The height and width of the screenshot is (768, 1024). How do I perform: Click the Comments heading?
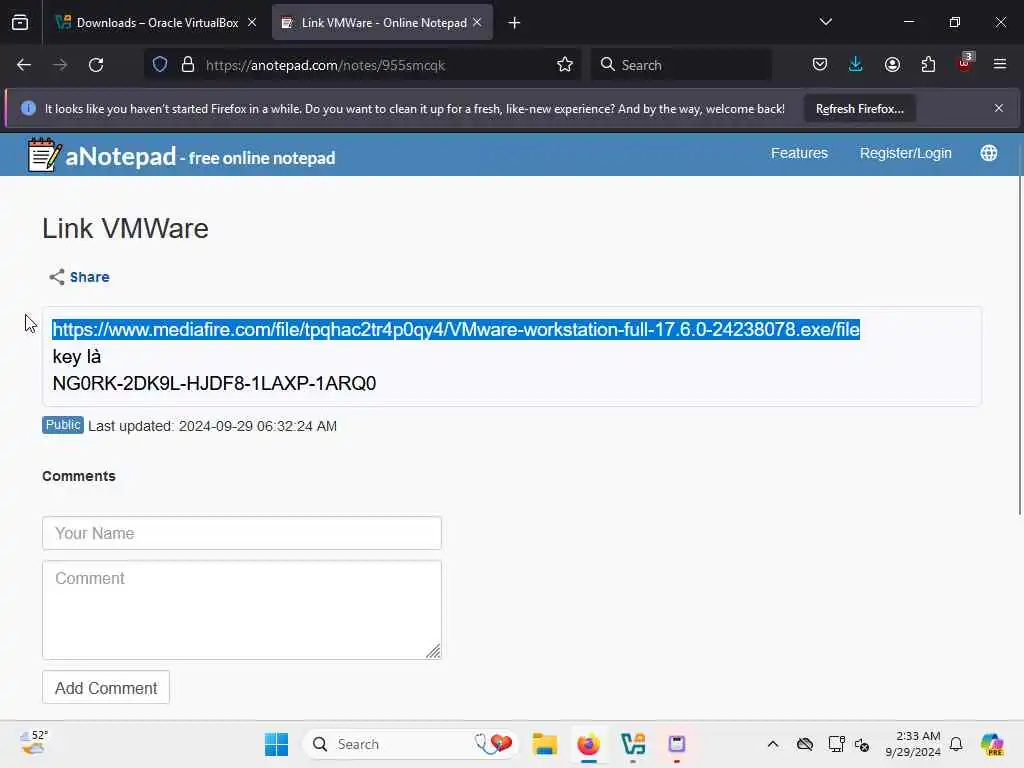pyautogui.click(x=79, y=476)
